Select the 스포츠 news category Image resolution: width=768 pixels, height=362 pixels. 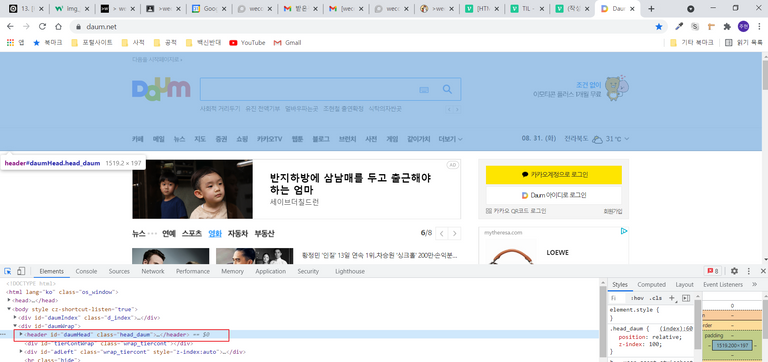click(192, 234)
